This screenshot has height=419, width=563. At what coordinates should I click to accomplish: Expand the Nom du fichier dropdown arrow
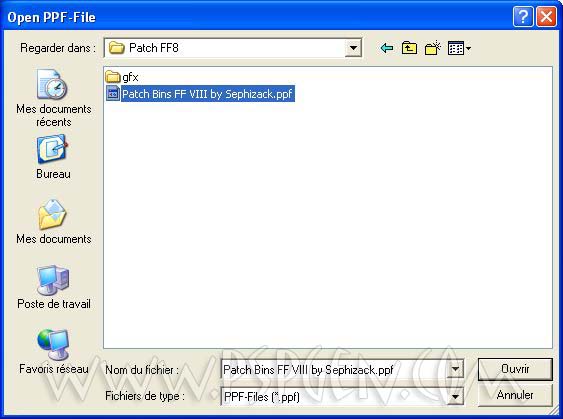(455, 369)
